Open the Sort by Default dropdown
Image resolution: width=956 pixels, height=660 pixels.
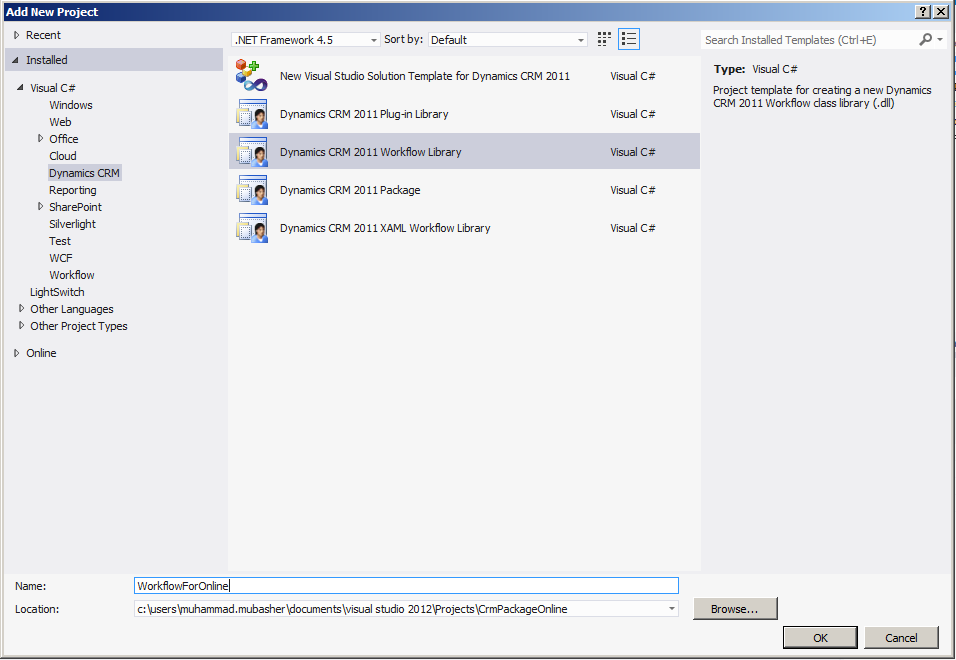(508, 40)
